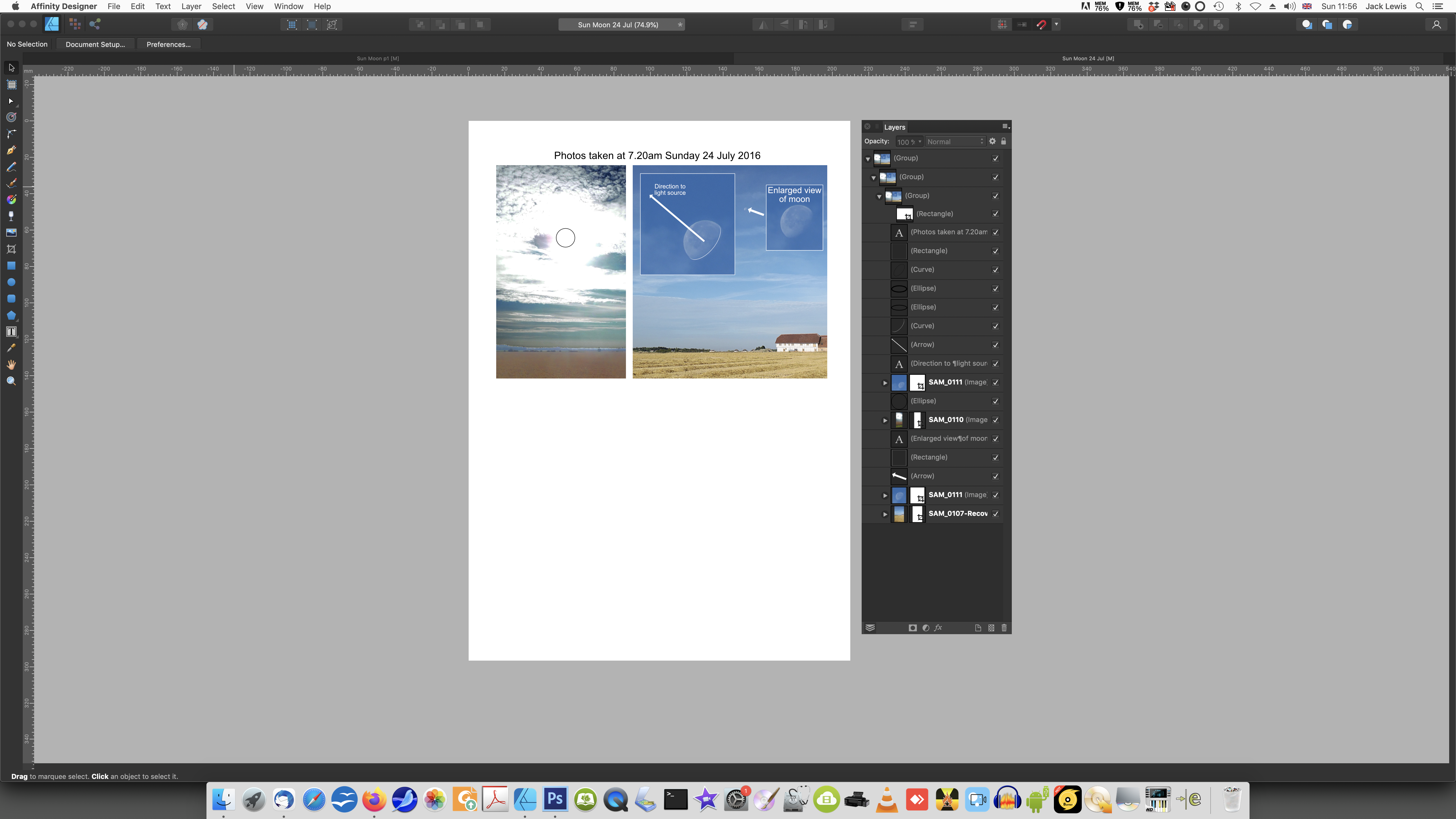The height and width of the screenshot is (819, 1456).
Task: Expand the first SAM_0111 image layer
Action: click(x=885, y=383)
